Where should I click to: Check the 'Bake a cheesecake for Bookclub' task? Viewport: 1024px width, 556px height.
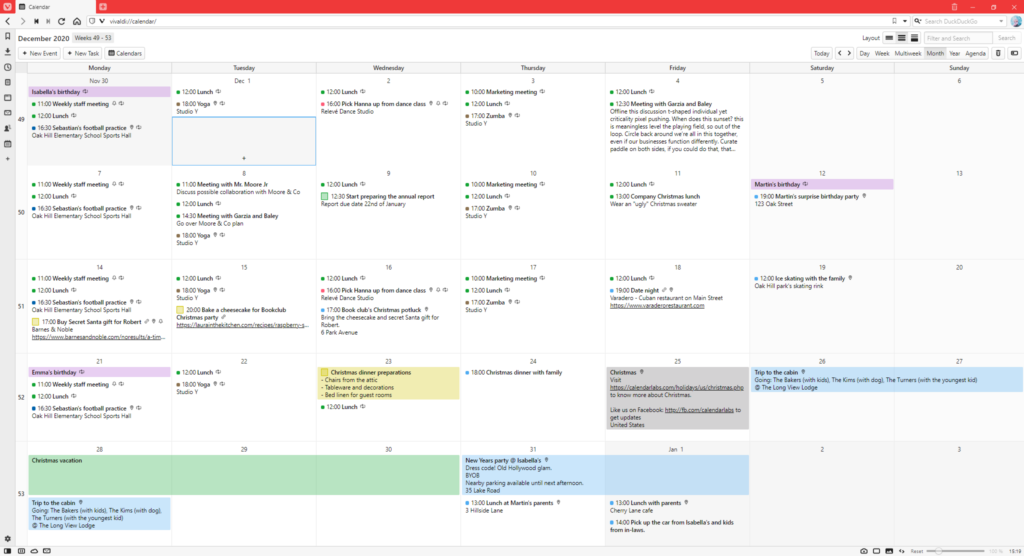coord(180,310)
